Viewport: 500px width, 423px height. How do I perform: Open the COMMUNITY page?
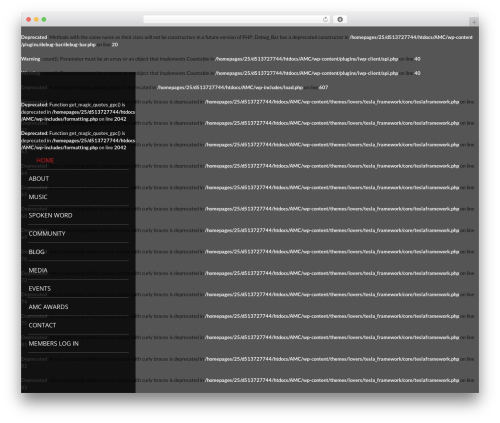[47, 234]
